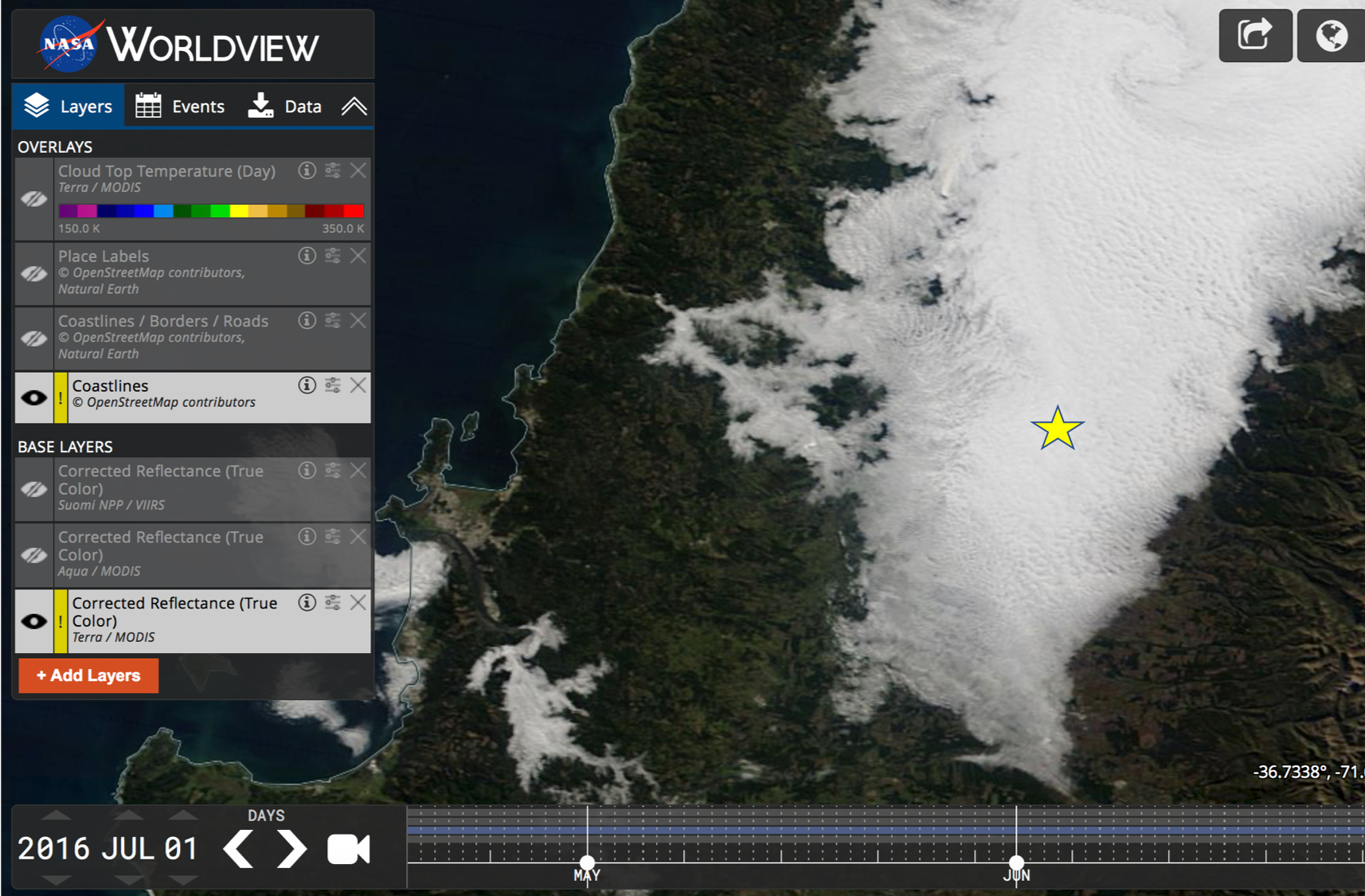Decrease the day with down arrow
The image size is (1365, 896).
(183, 880)
